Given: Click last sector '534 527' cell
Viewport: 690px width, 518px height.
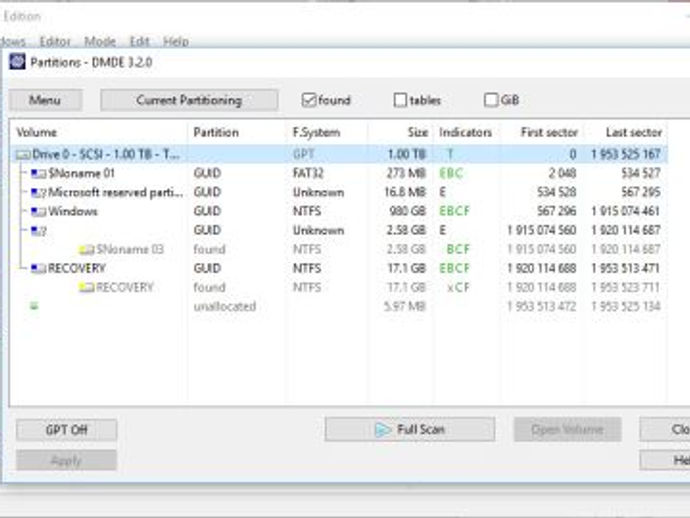Looking at the screenshot, I should 641,173.
